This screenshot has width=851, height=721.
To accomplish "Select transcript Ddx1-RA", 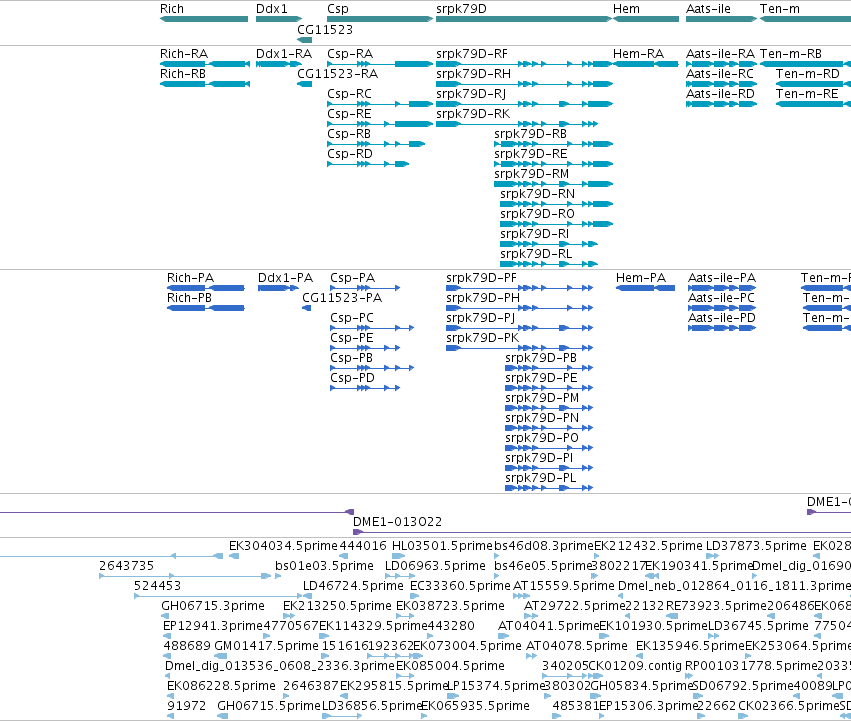I will (x=284, y=54).
